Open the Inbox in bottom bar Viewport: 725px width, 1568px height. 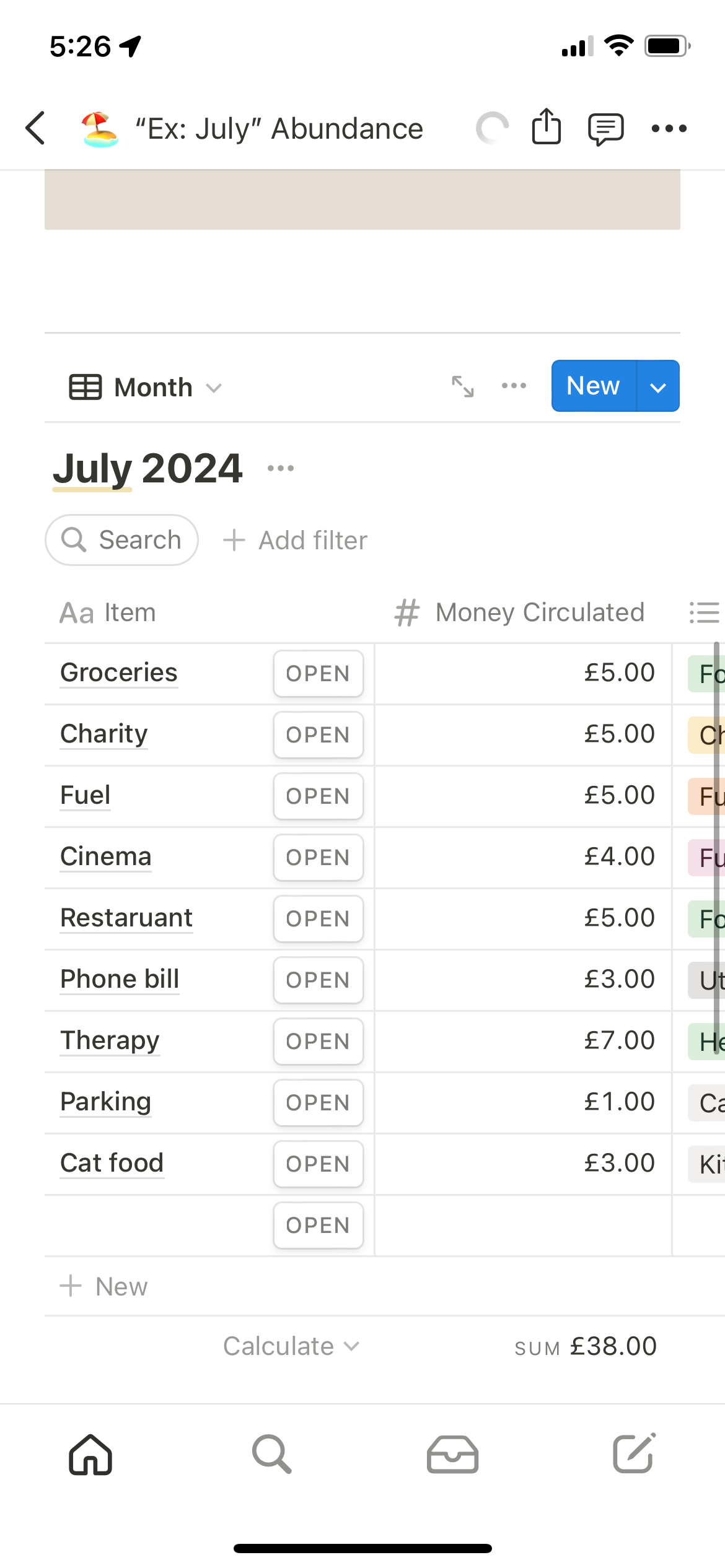tap(452, 1454)
